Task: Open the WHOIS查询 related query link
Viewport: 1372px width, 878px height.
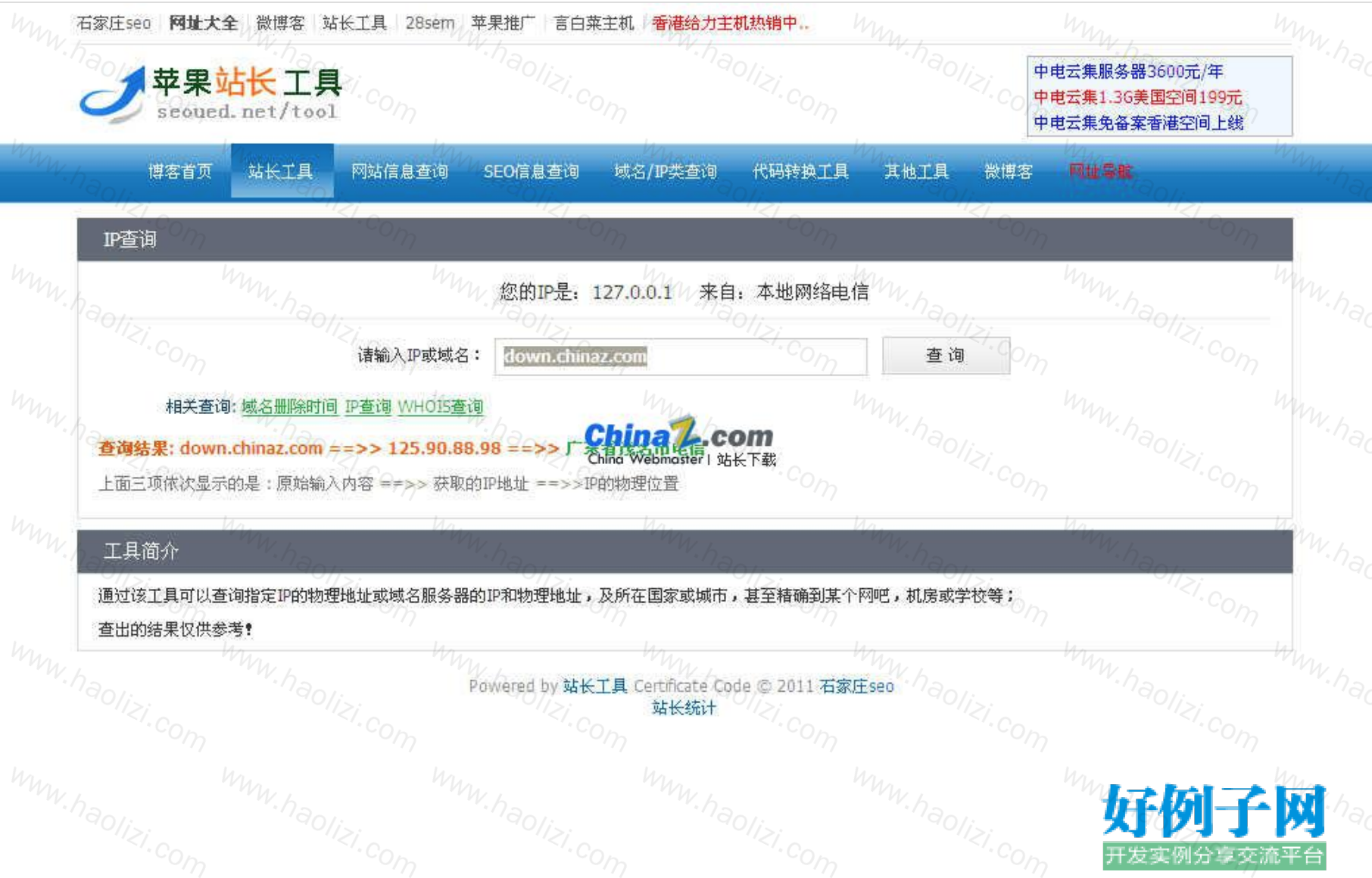Action: (441, 407)
